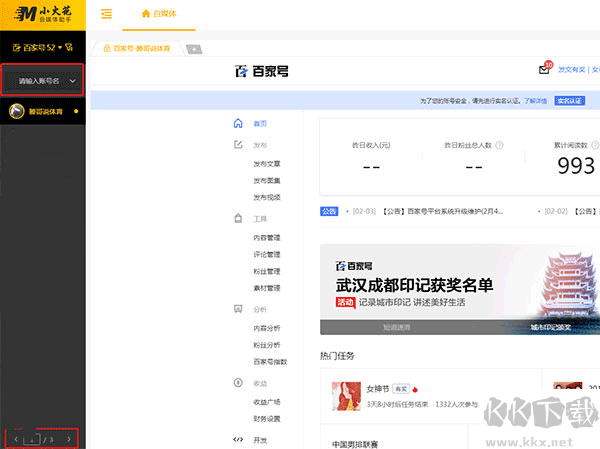Click help icon next to 累计阅读数
The image size is (600, 449).
pos(595,145)
